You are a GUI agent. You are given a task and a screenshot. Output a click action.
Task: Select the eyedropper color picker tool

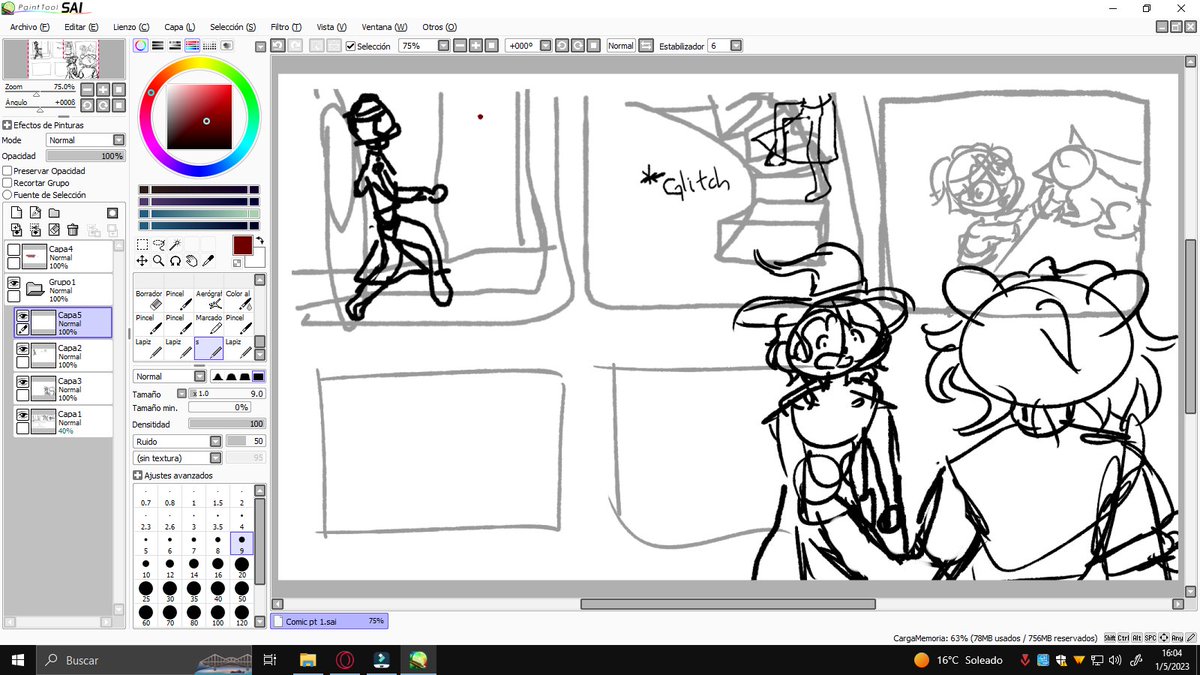pyautogui.click(x=207, y=260)
